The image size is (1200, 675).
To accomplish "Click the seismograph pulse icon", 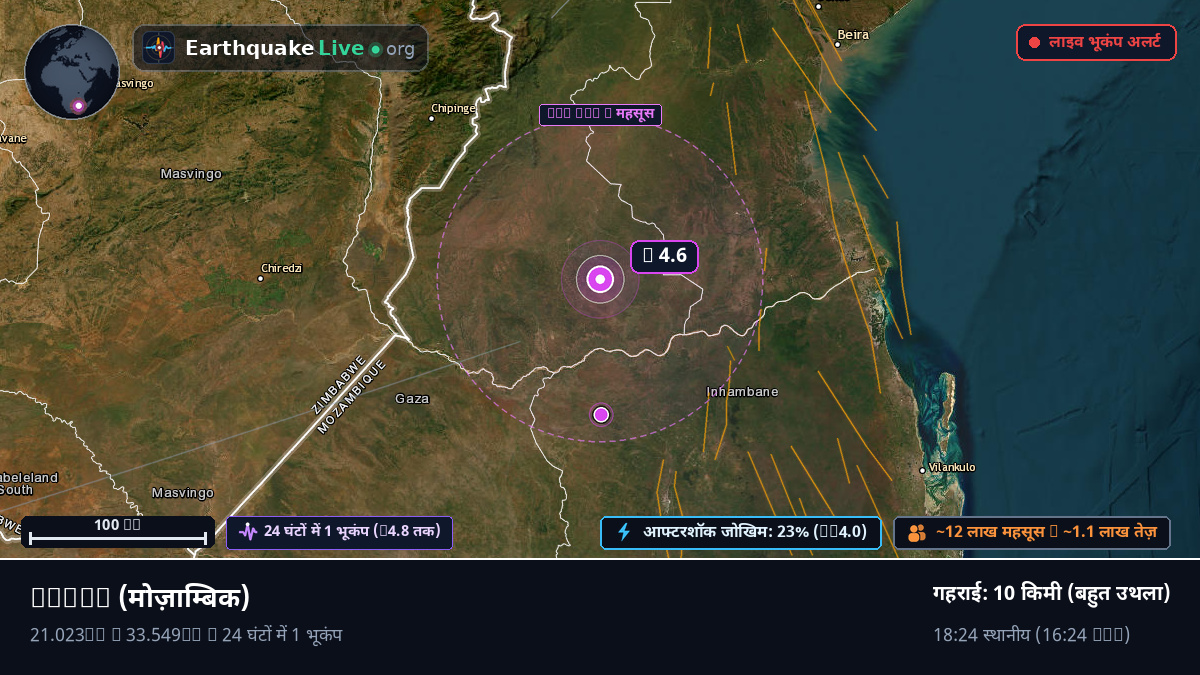I will [248, 532].
